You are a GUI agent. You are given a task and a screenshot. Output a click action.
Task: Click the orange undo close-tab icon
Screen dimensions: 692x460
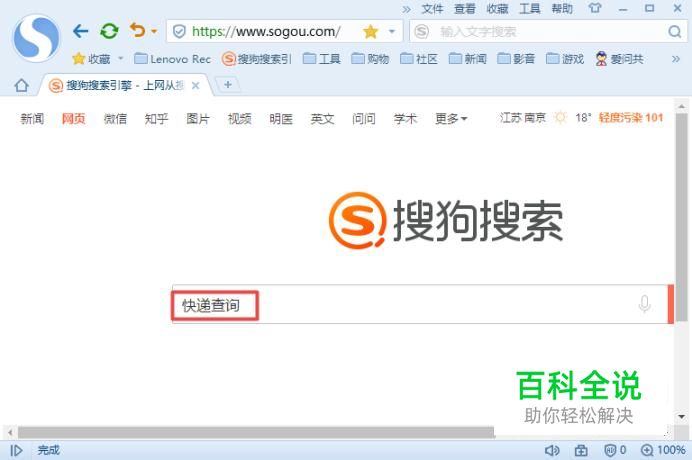pos(138,30)
